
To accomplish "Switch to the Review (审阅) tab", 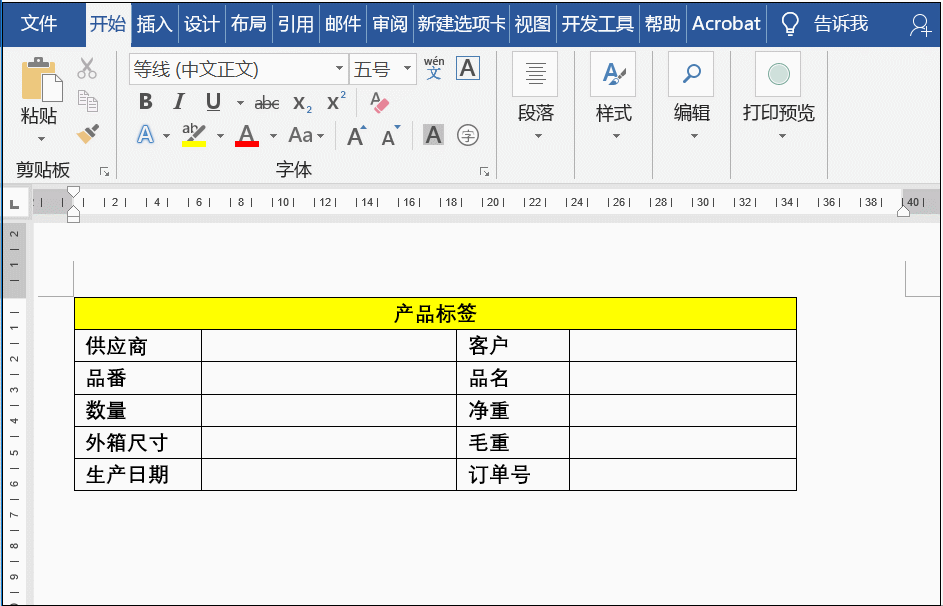I will coord(390,24).
